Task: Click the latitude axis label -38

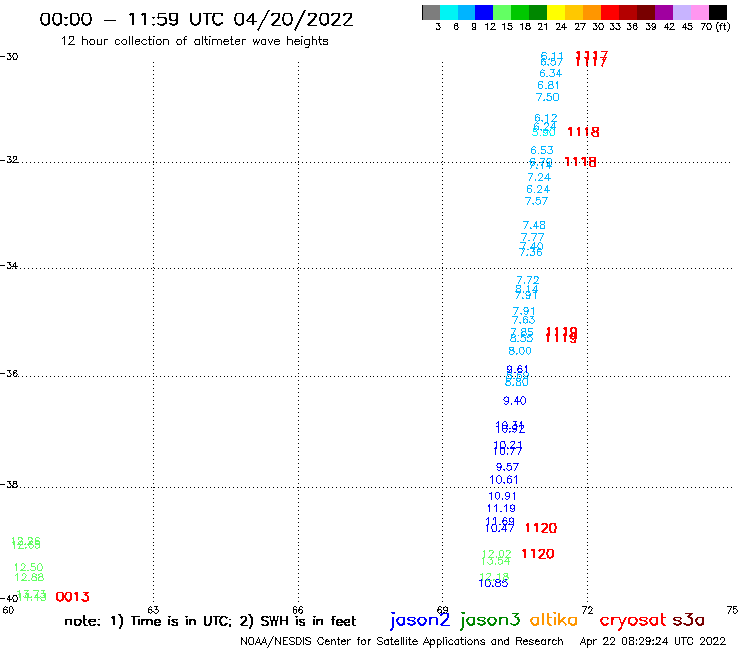Action: coord(9,485)
